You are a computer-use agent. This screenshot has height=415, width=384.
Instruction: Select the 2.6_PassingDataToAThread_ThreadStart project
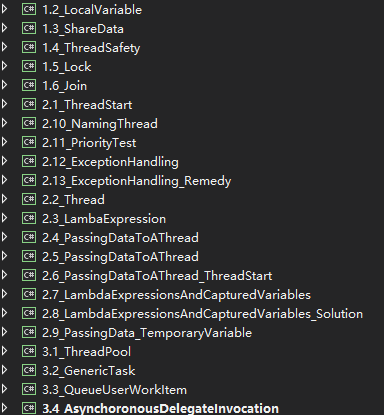click(x=157, y=276)
